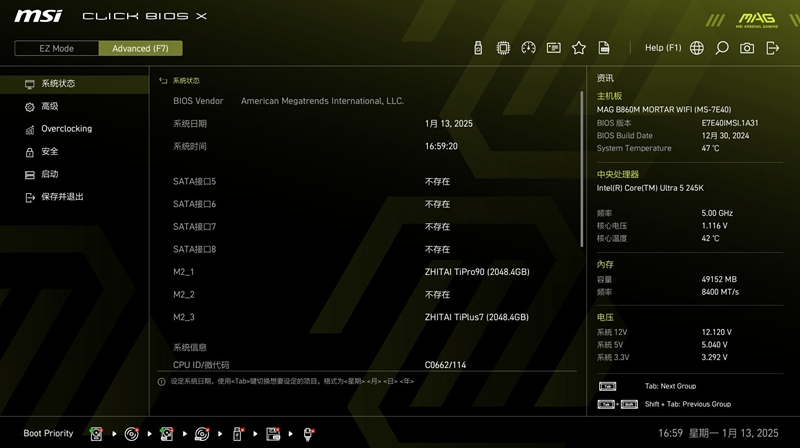Open Help (F1)
This screenshot has width=800, height=448.
point(662,48)
